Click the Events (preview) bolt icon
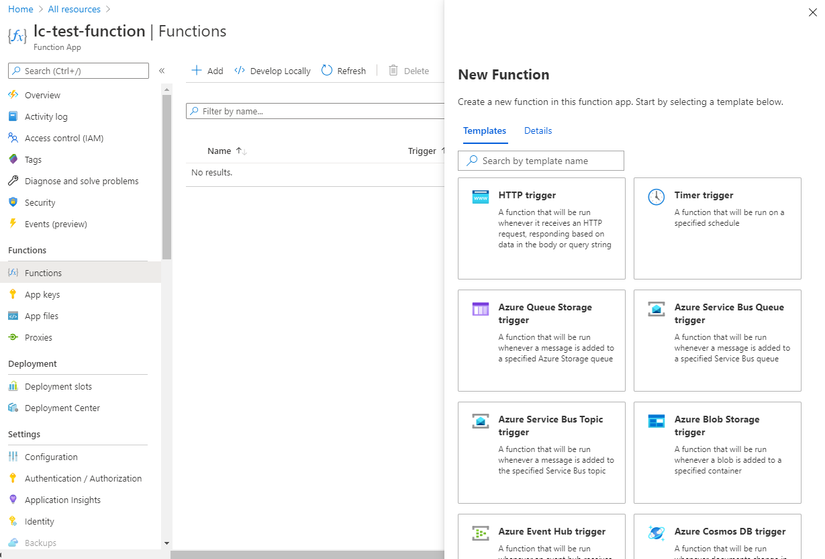Screen dimensions: 825x559 pyautogui.click(x=13, y=223)
